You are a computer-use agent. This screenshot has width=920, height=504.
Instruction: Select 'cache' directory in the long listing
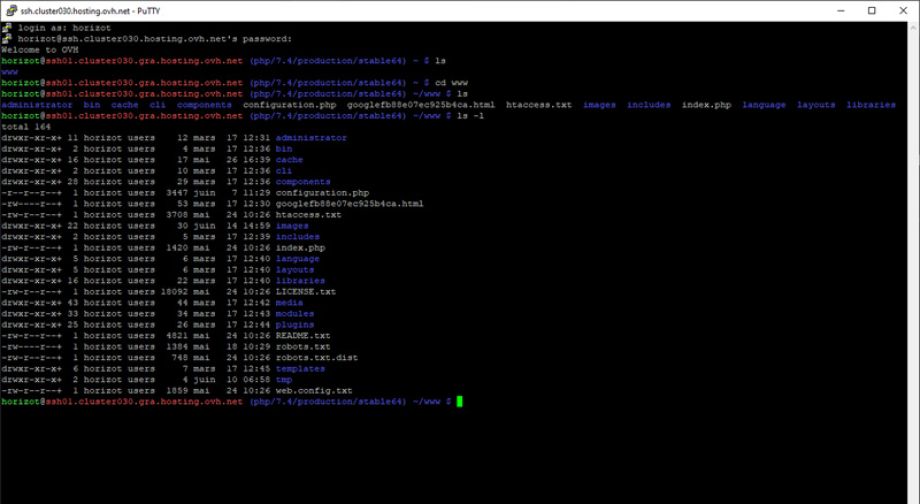[x=289, y=160]
